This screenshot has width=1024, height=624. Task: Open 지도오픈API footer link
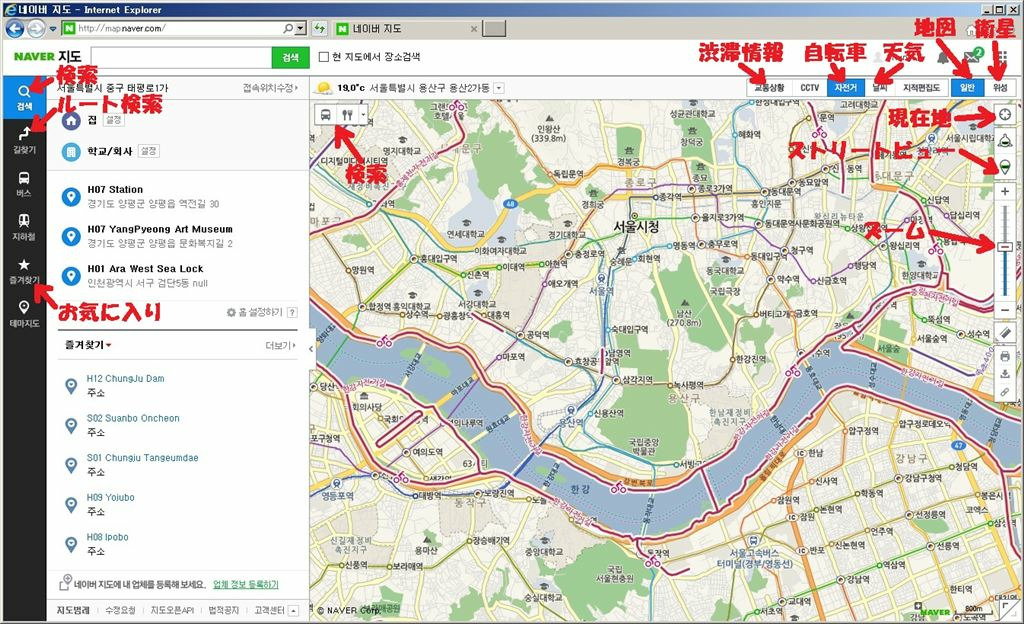[172, 610]
